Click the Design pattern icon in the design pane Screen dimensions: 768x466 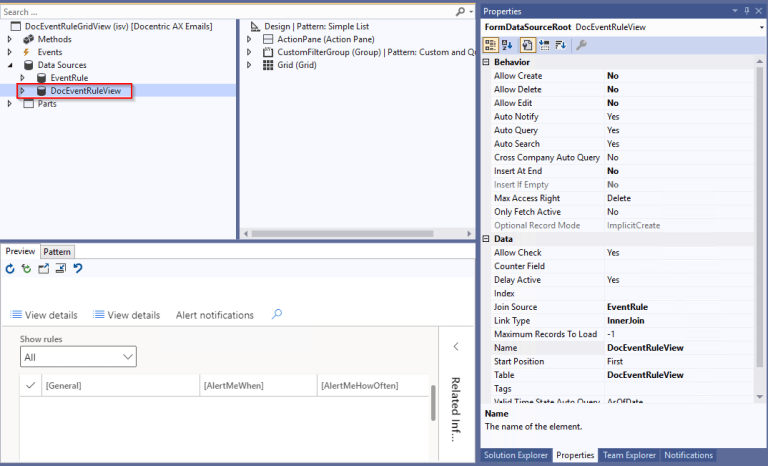click(255, 26)
